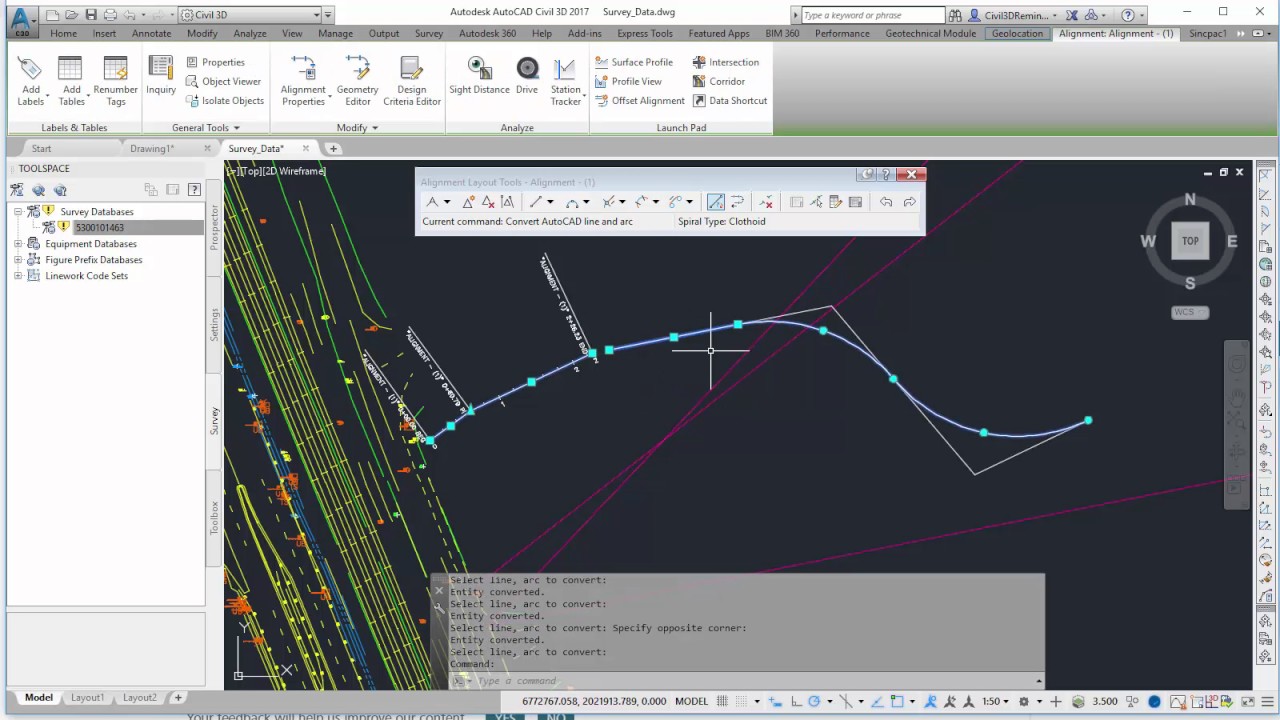
Task: Open the Alignment Grid View
Action: point(855,202)
